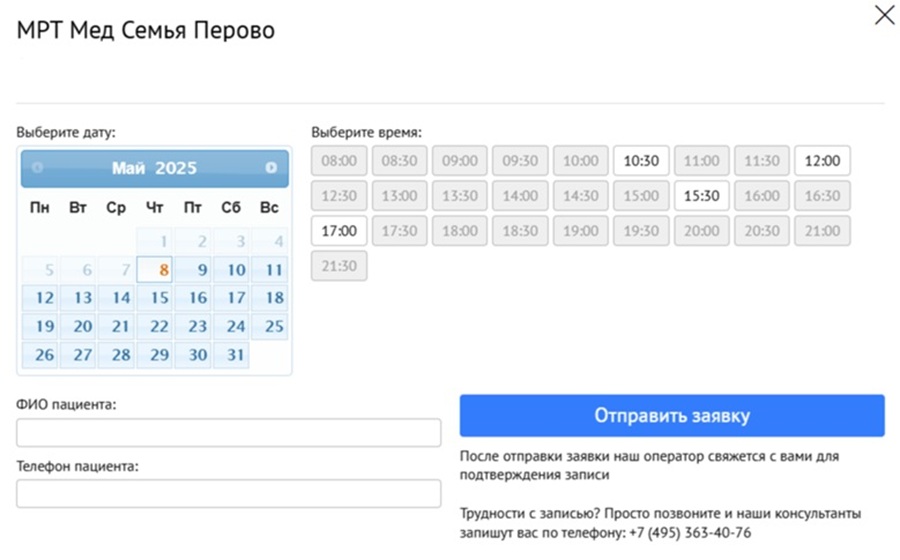Go to next month in calendar
Viewport: 900px width, 560px height.
coord(271,167)
